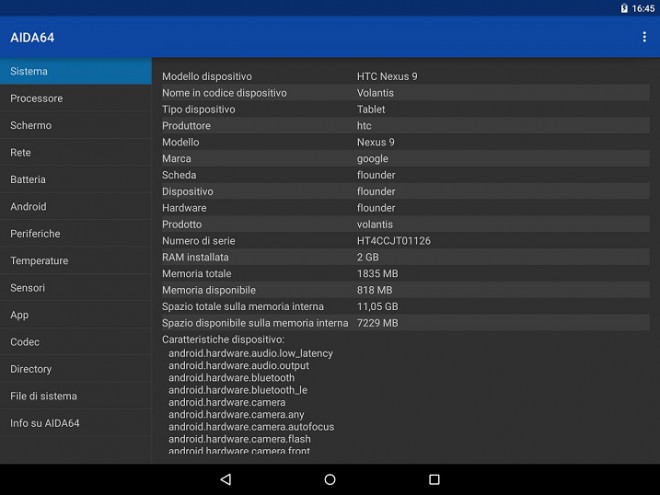Select Spazio disponibile sulla memoria interna
This screenshot has height=495, width=660.
click(x=255, y=322)
